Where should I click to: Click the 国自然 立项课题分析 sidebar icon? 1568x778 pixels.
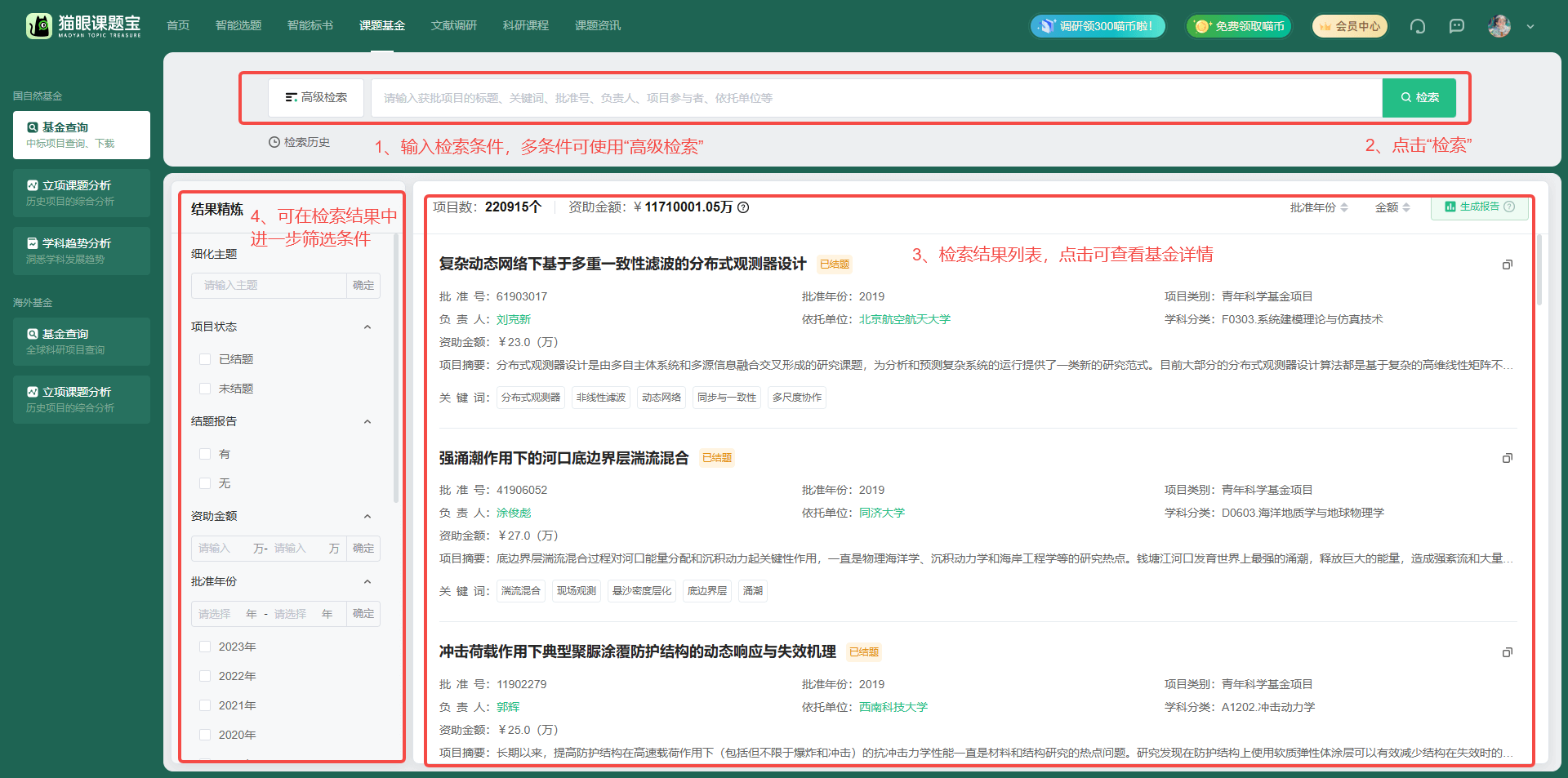pyautogui.click(x=33, y=185)
